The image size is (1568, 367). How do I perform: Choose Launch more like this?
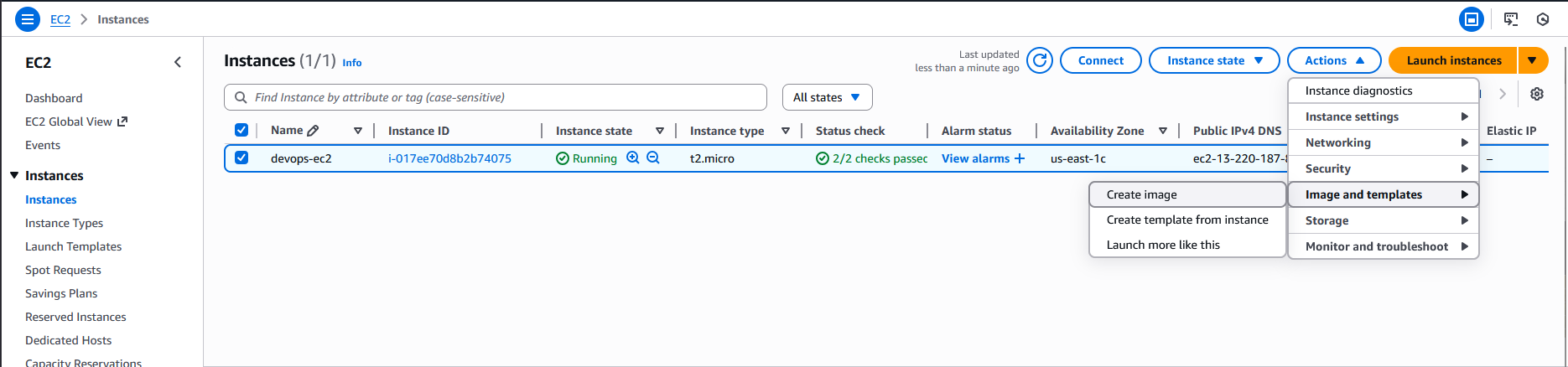point(1187,245)
